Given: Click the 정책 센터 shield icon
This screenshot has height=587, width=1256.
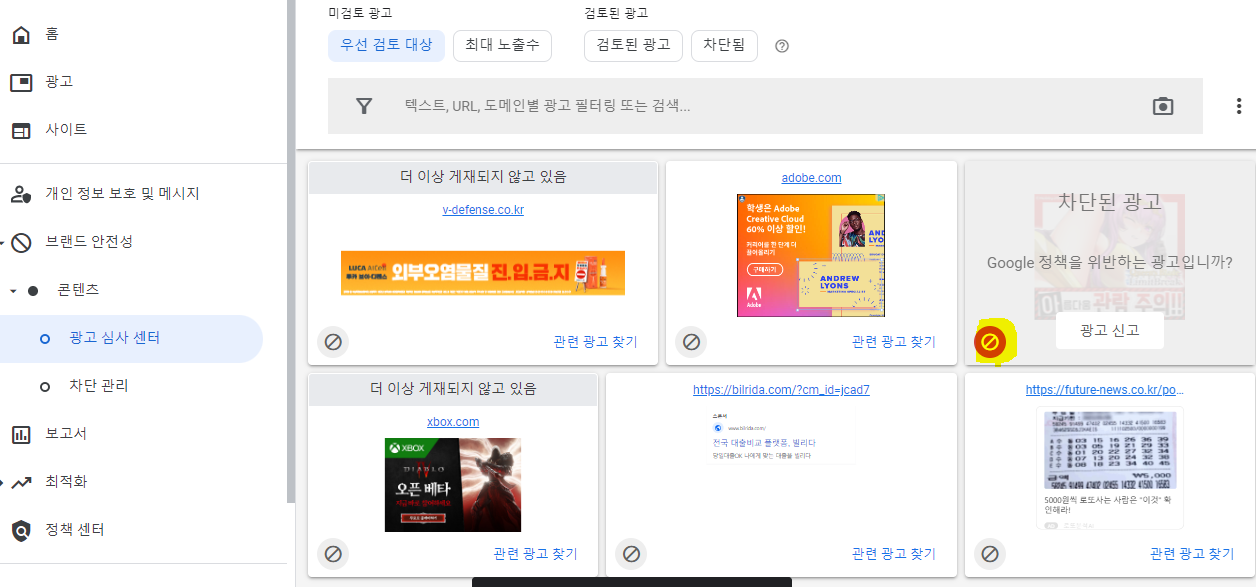Looking at the screenshot, I should 21,530.
